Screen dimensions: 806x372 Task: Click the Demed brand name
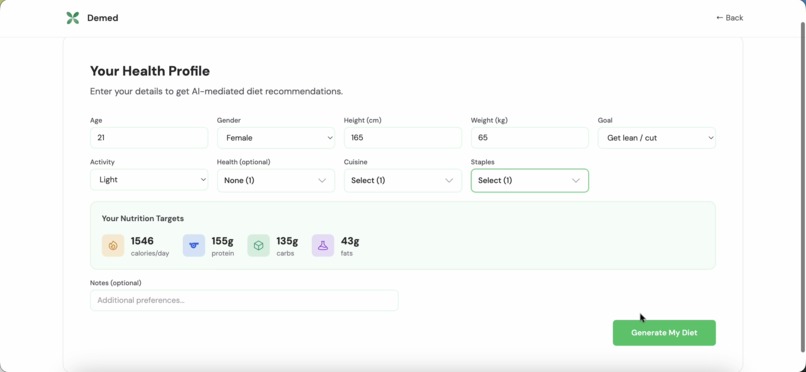103,18
